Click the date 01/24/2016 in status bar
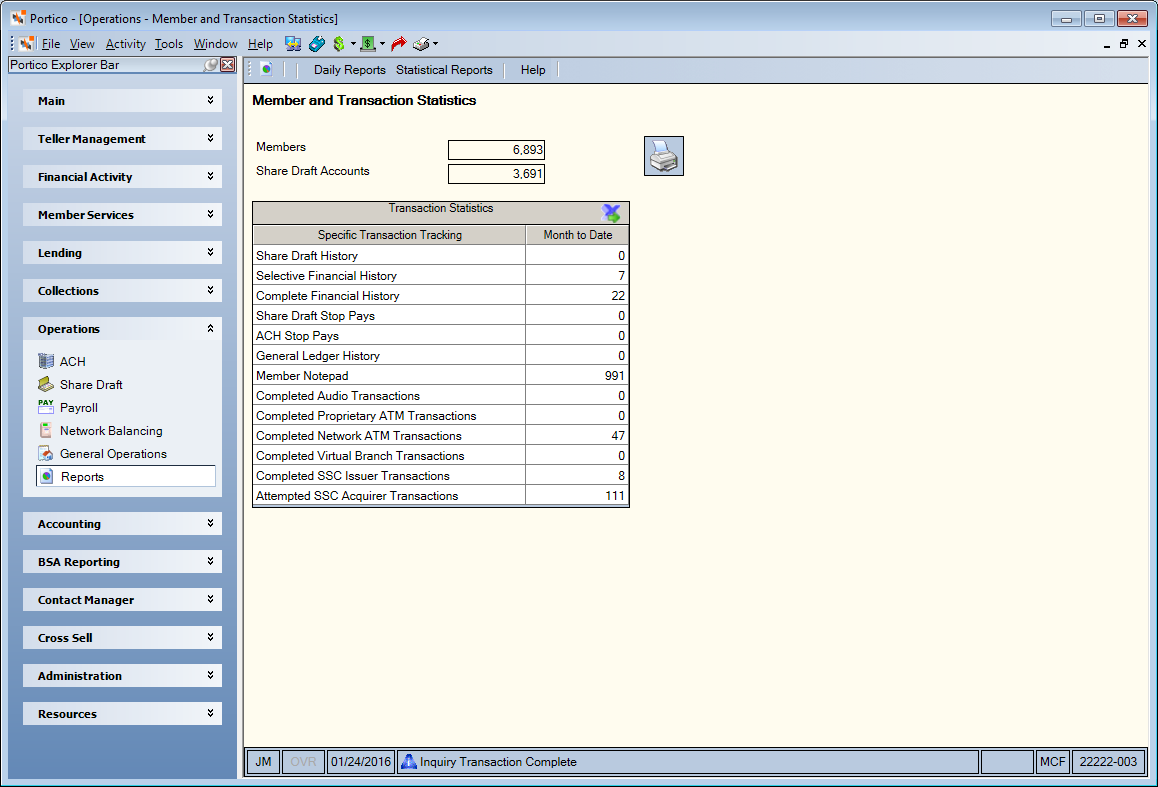 click(360, 762)
